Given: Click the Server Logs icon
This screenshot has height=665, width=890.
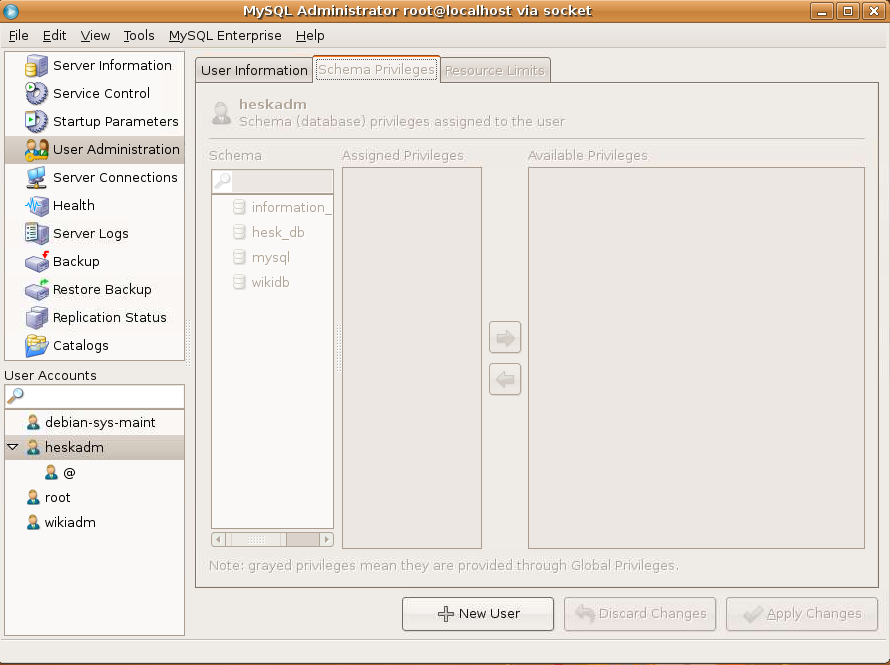Looking at the screenshot, I should 36,233.
